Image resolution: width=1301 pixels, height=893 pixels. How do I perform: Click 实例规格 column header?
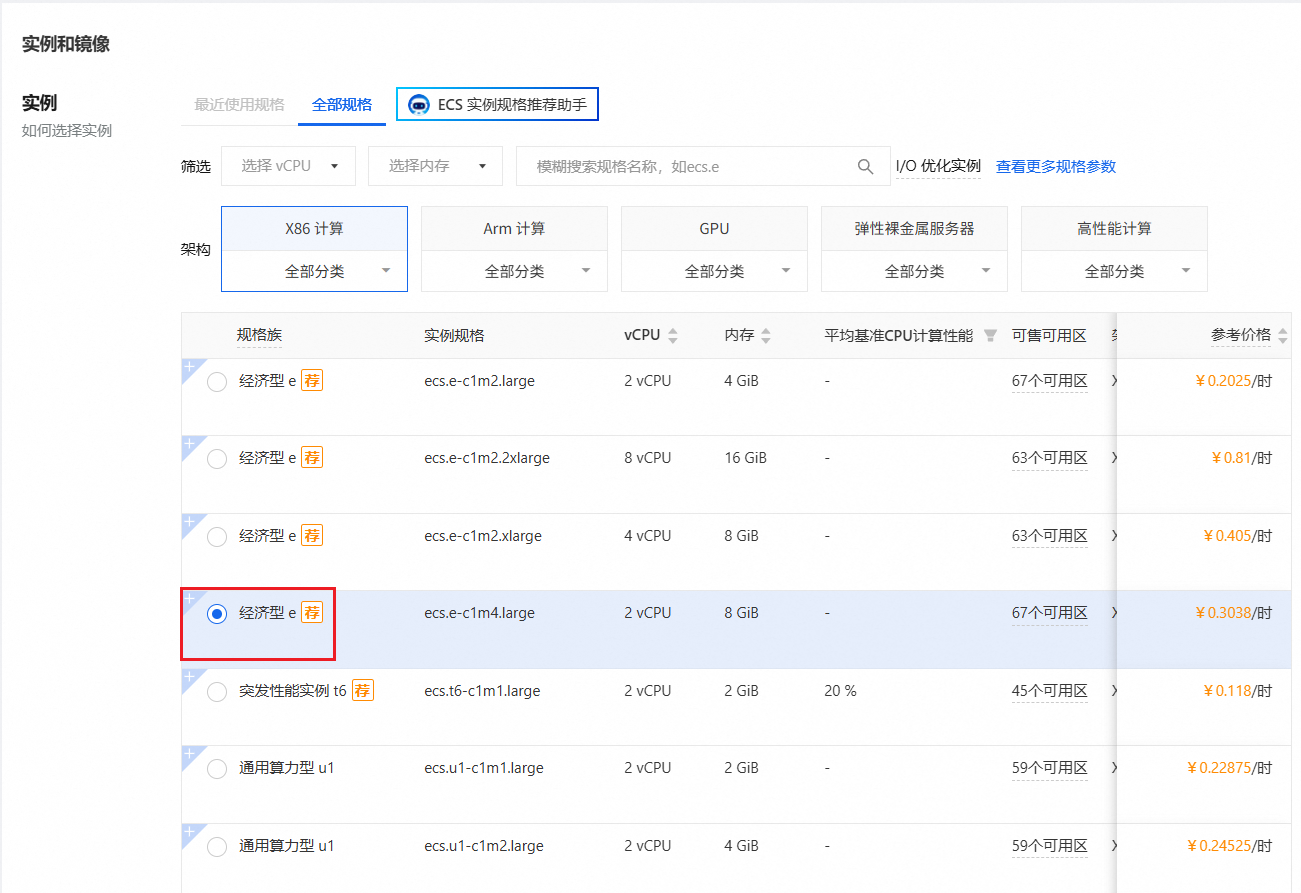click(454, 335)
